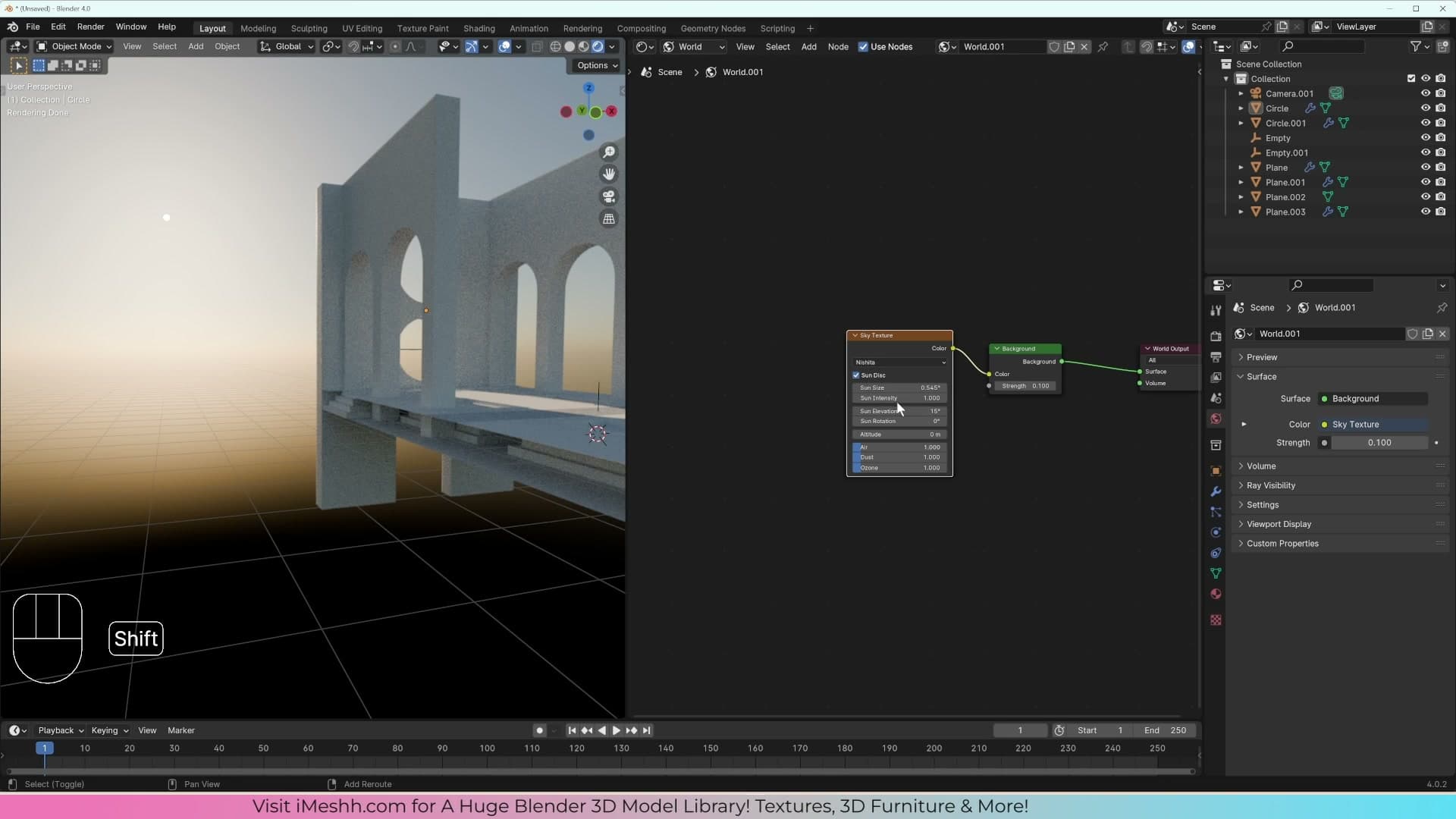Switch viewport to solid shading

(570, 47)
